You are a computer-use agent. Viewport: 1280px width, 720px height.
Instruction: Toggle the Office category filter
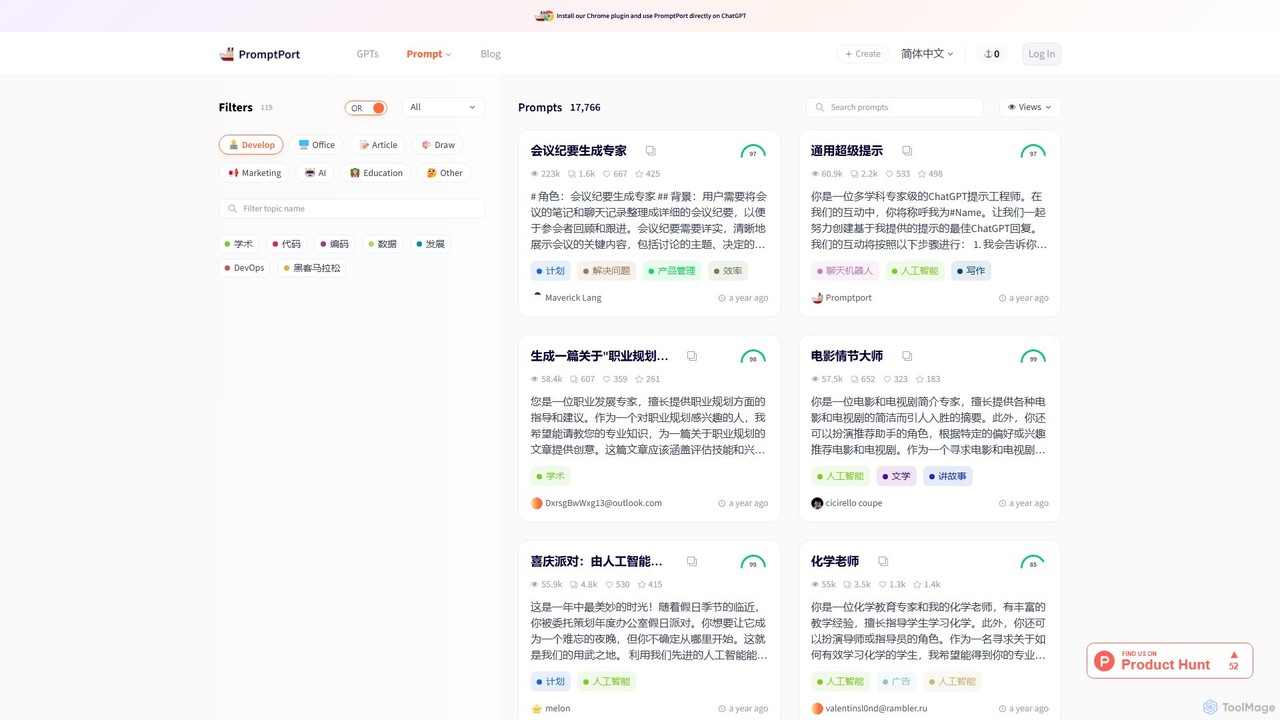click(x=317, y=145)
